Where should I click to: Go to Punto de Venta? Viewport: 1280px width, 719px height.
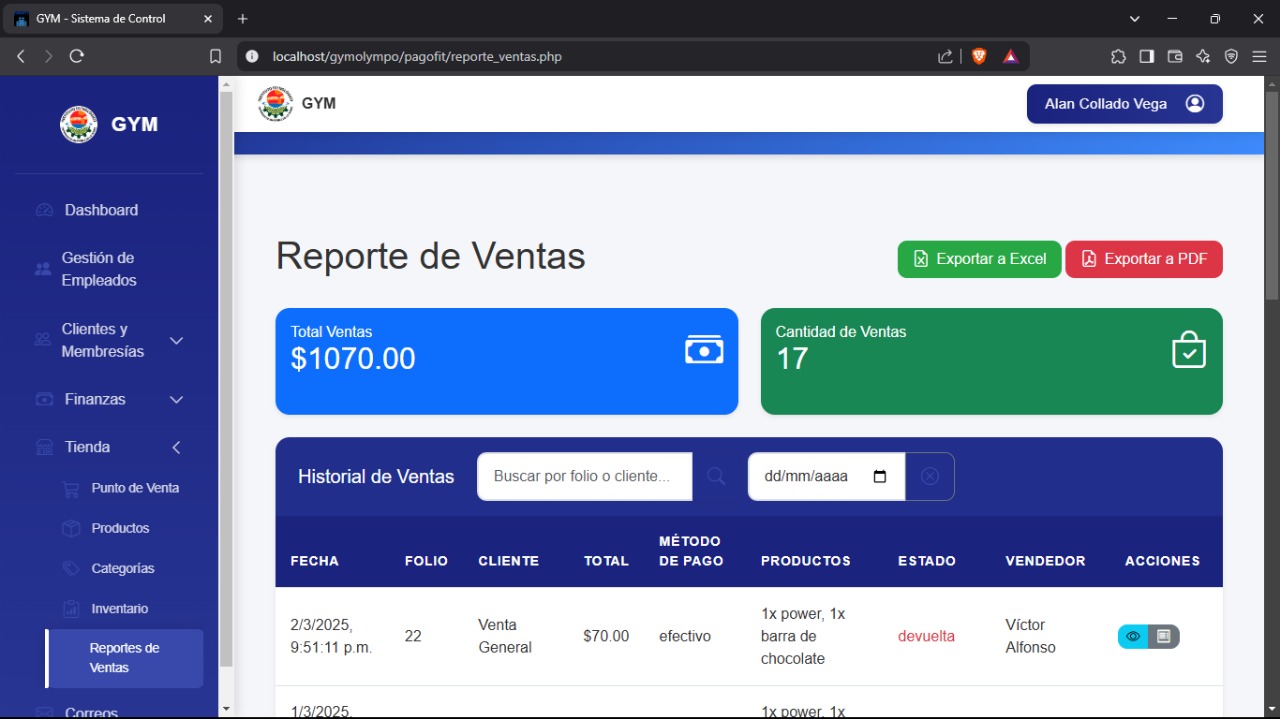coord(135,488)
